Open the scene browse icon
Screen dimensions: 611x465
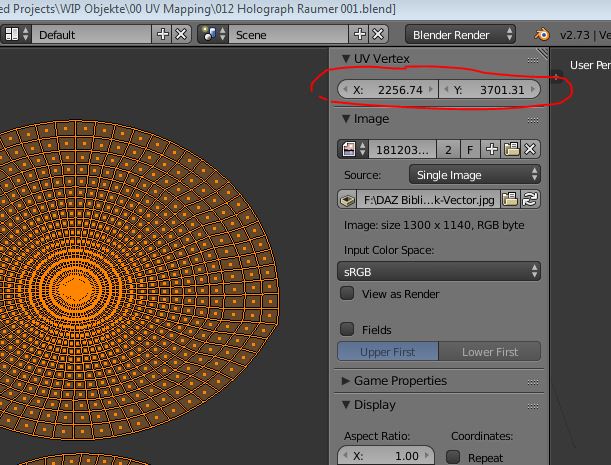tap(213, 34)
